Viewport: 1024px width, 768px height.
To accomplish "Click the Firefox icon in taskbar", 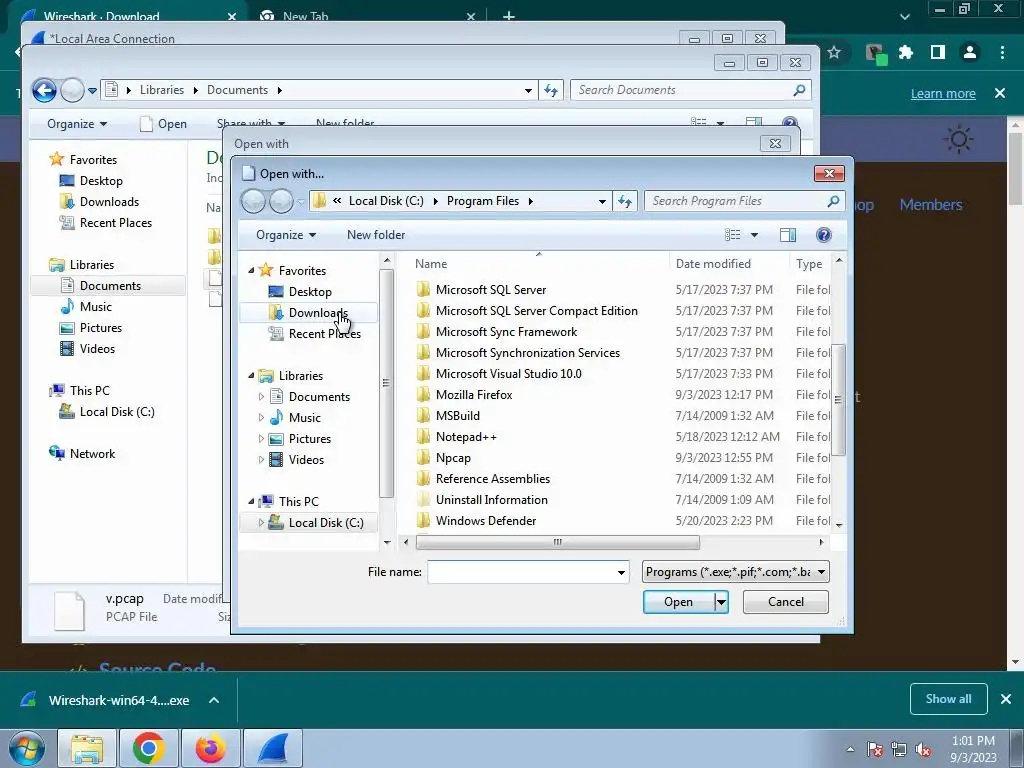I will [211, 748].
